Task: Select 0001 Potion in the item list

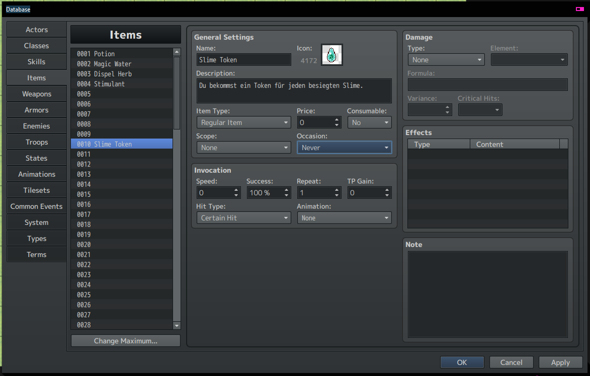Action: pyautogui.click(x=122, y=54)
